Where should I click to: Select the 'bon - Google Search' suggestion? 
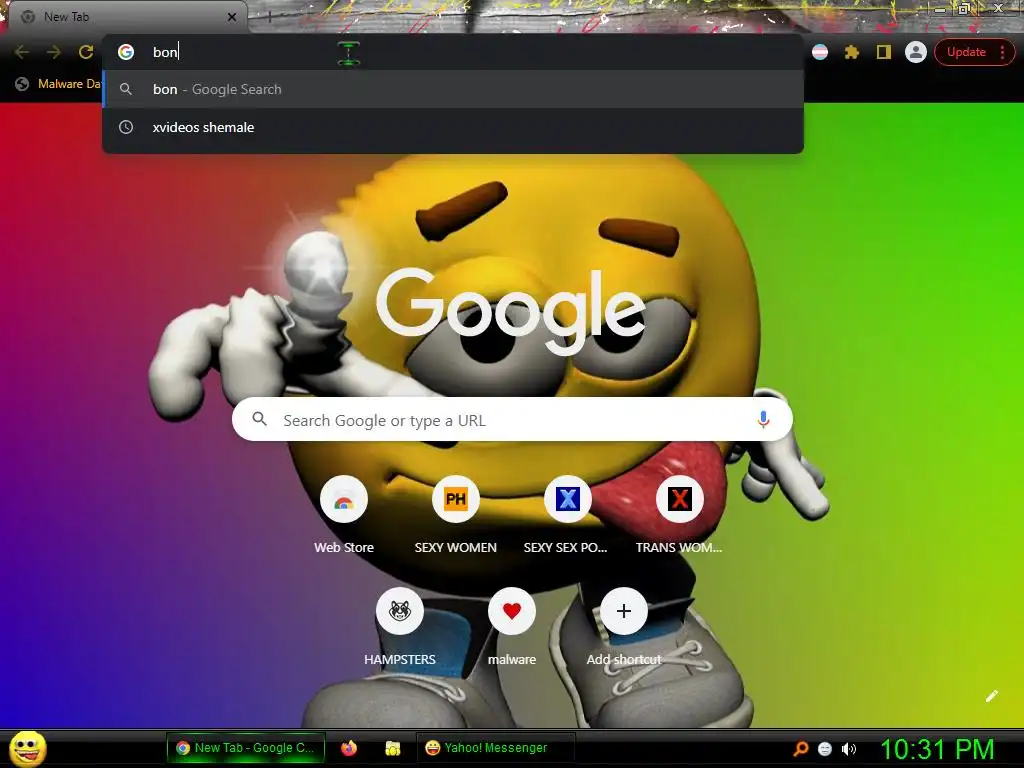point(453,89)
